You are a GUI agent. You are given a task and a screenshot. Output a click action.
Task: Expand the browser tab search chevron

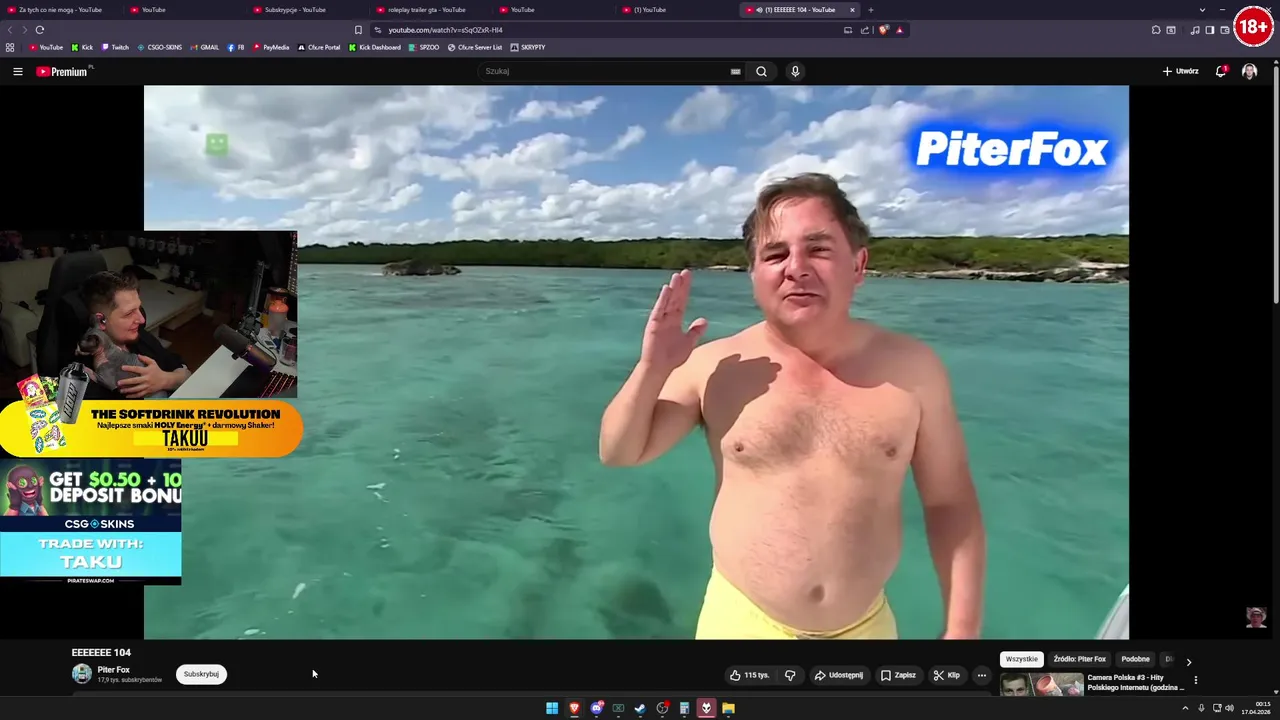[x=1202, y=10]
